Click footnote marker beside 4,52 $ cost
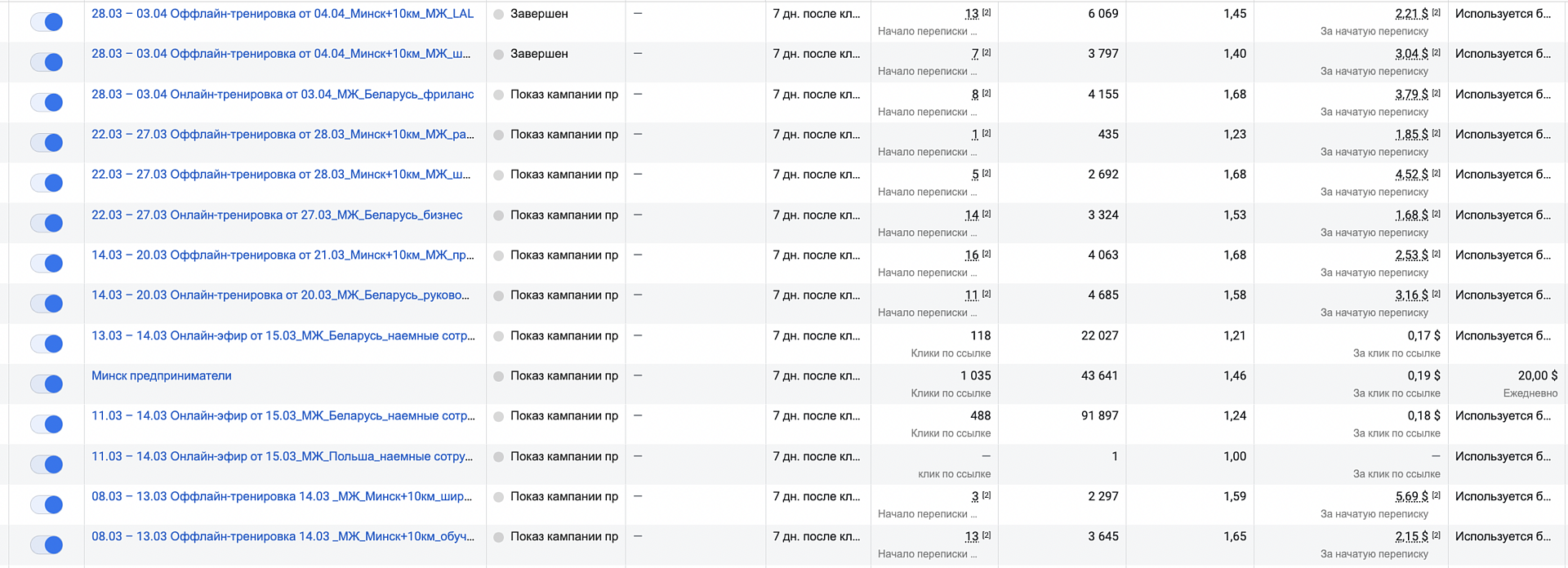1568x568 pixels. tap(1437, 173)
